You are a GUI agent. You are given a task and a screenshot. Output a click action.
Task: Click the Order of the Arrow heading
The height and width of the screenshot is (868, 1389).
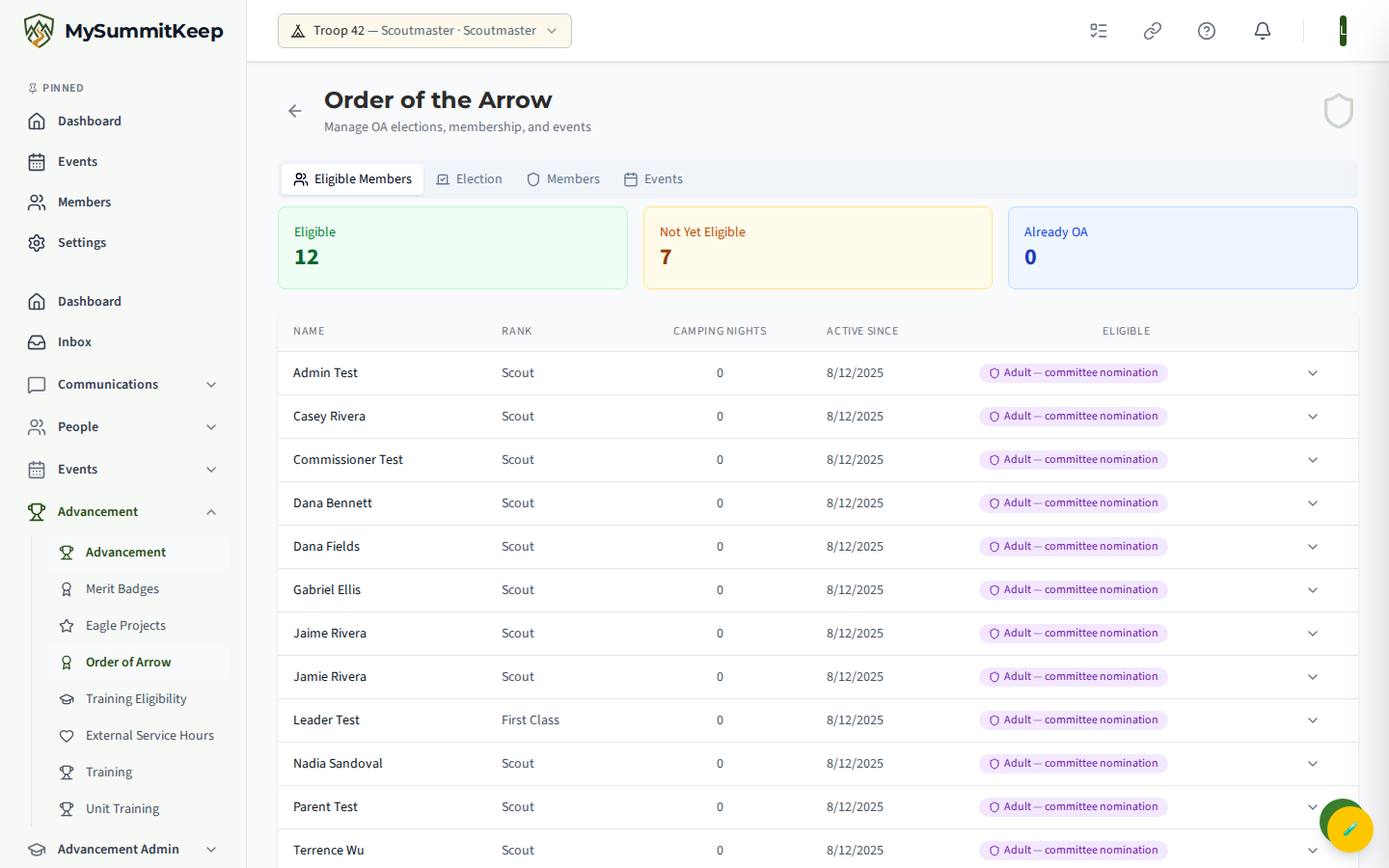[438, 100]
